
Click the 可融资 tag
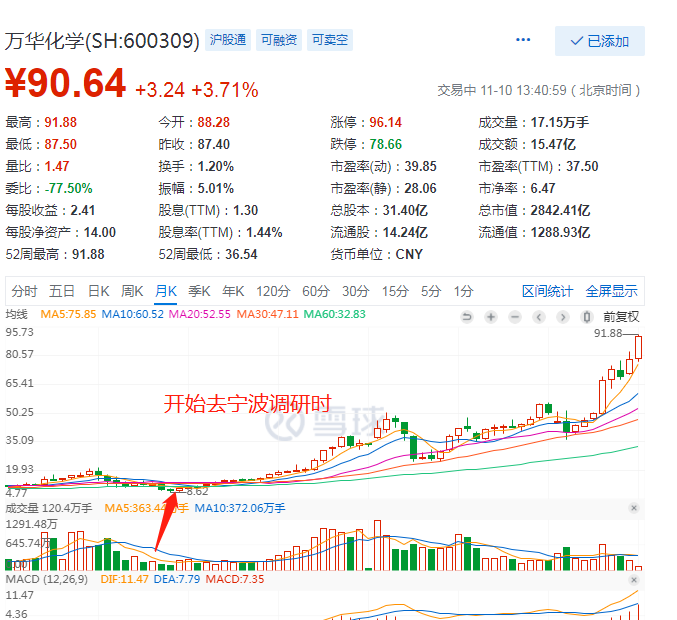click(x=278, y=40)
